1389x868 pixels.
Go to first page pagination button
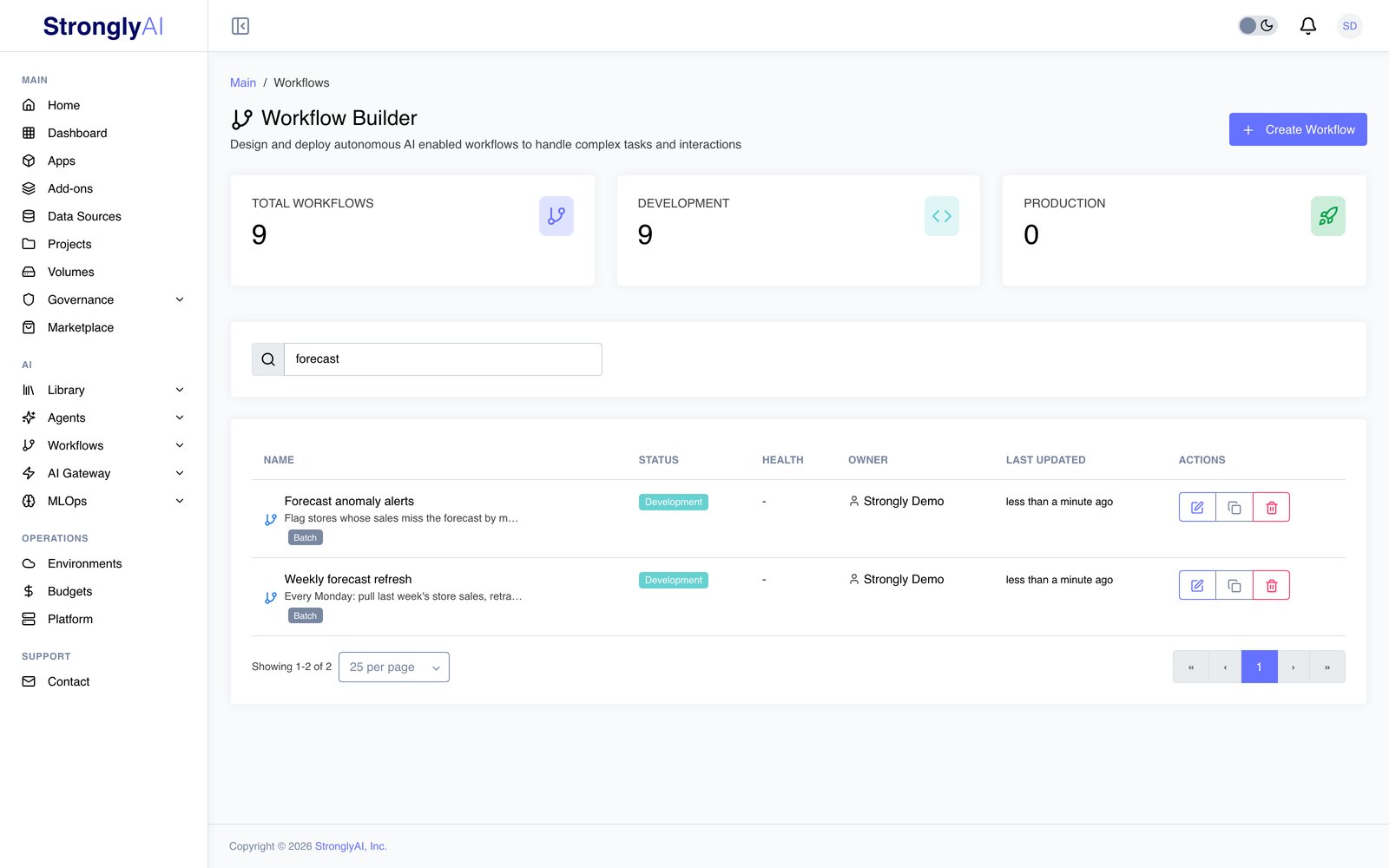click(x=1190, y=667)
